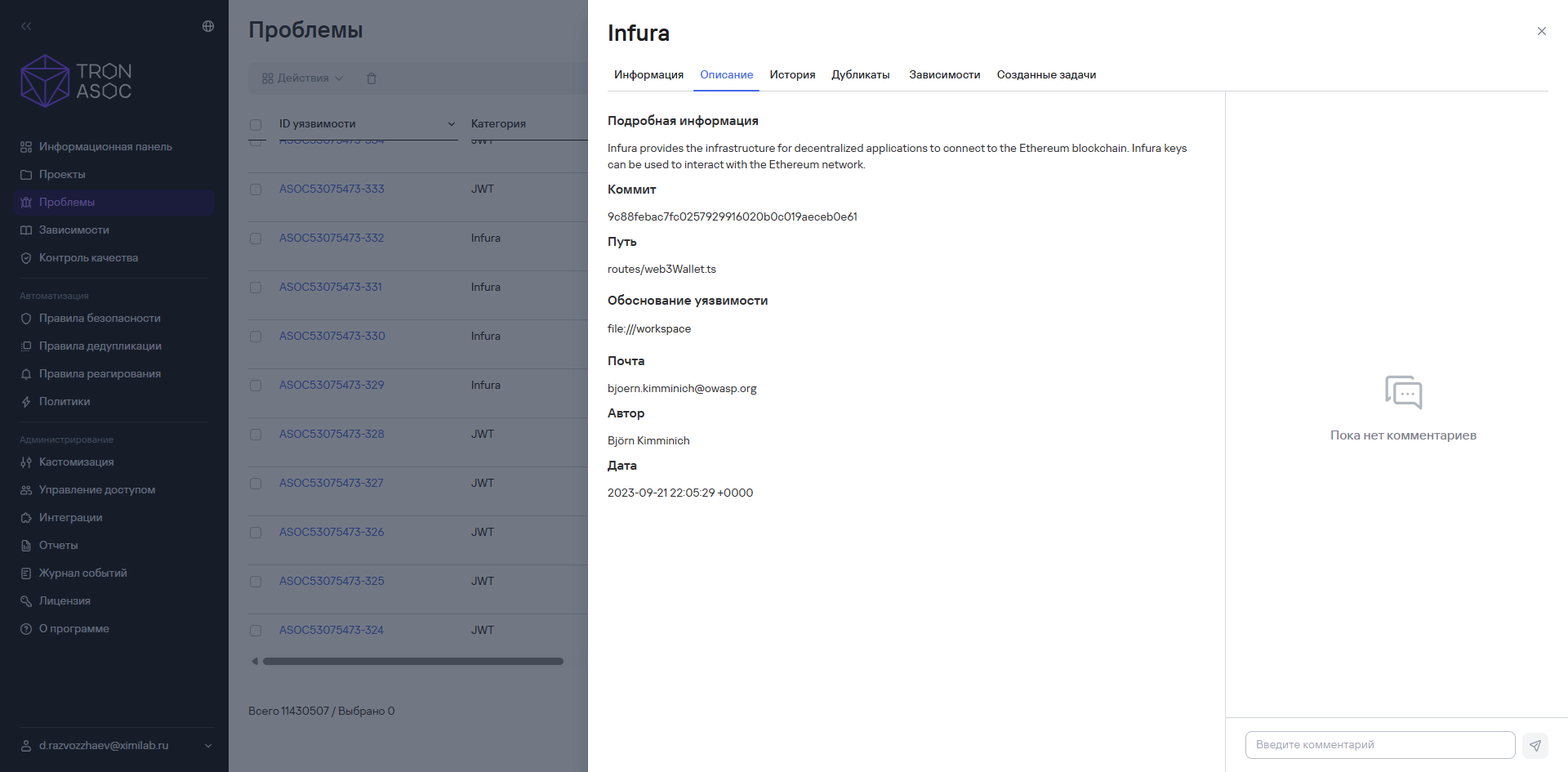Click the Журнал событий list icon
Screen dimensions: 1568x772
tap(26, 573)
